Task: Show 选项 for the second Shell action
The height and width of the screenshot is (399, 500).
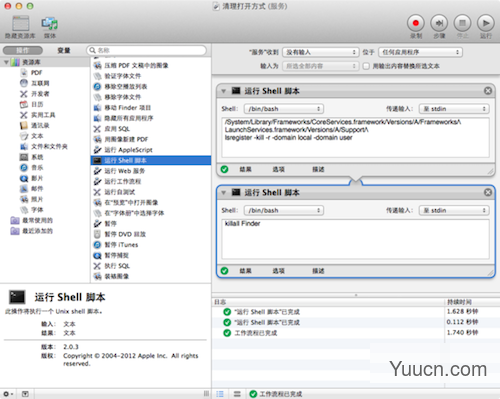Action: pyautogui.click(x=279, y=271)
